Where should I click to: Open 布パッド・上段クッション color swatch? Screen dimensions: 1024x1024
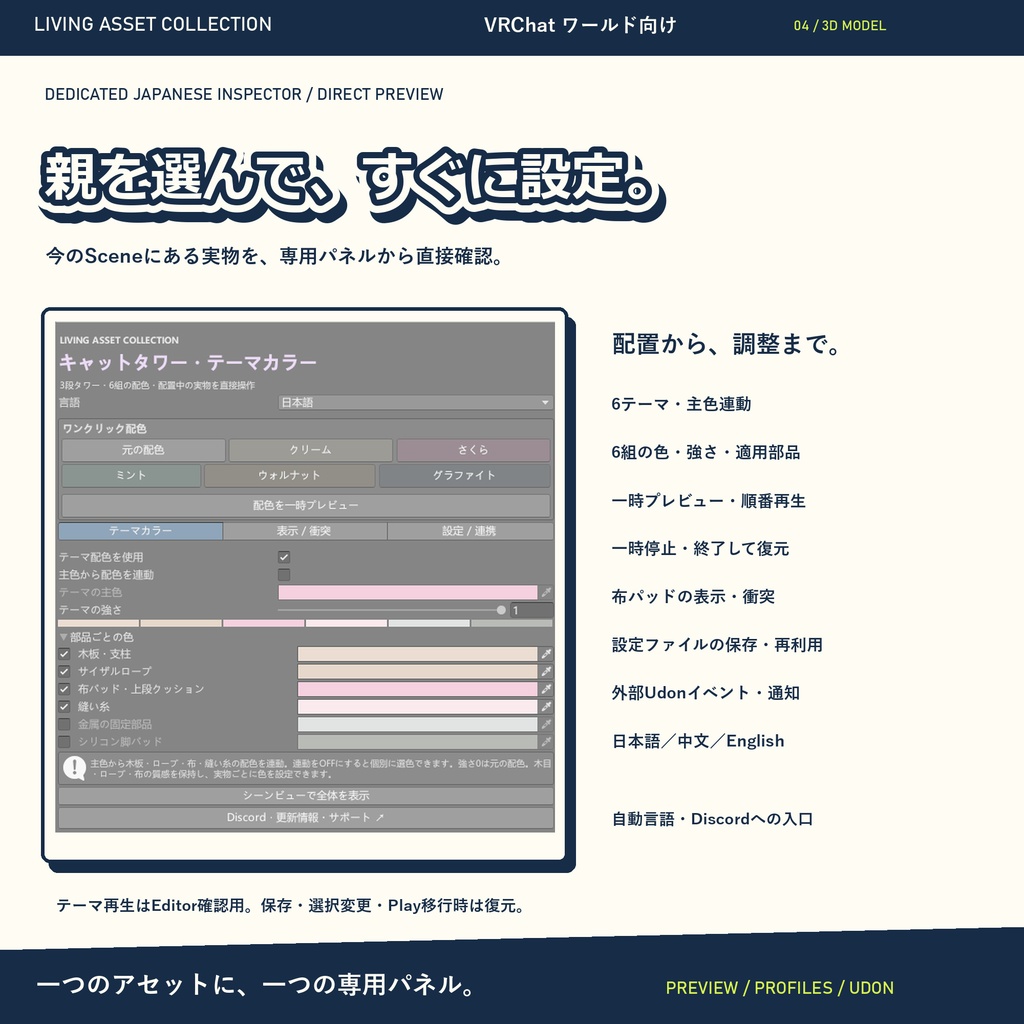click(417, 689)
